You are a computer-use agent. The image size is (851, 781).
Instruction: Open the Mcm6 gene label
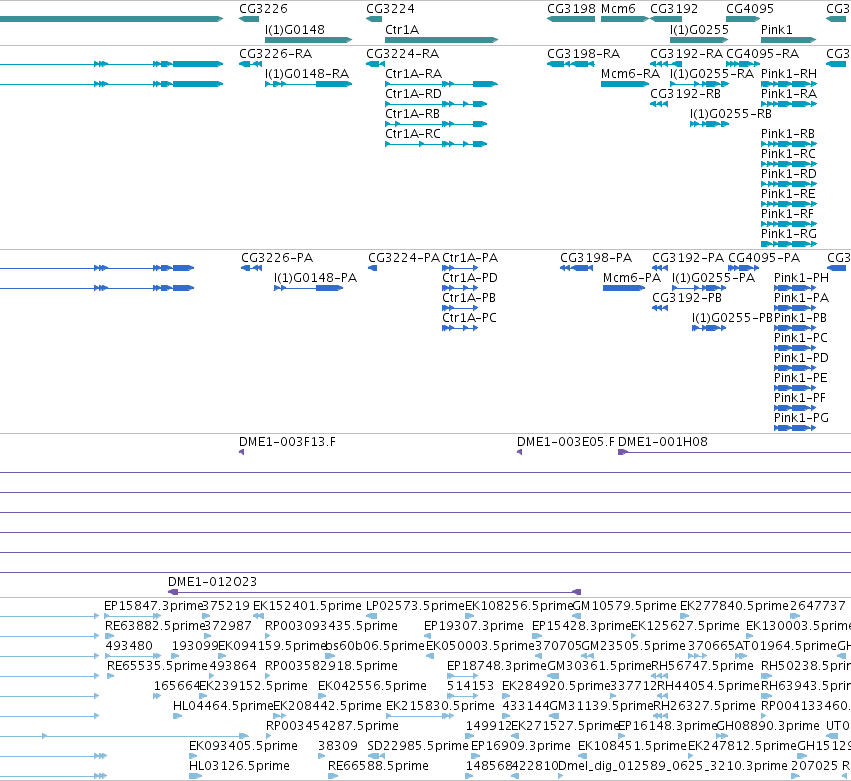coord(618,9)
